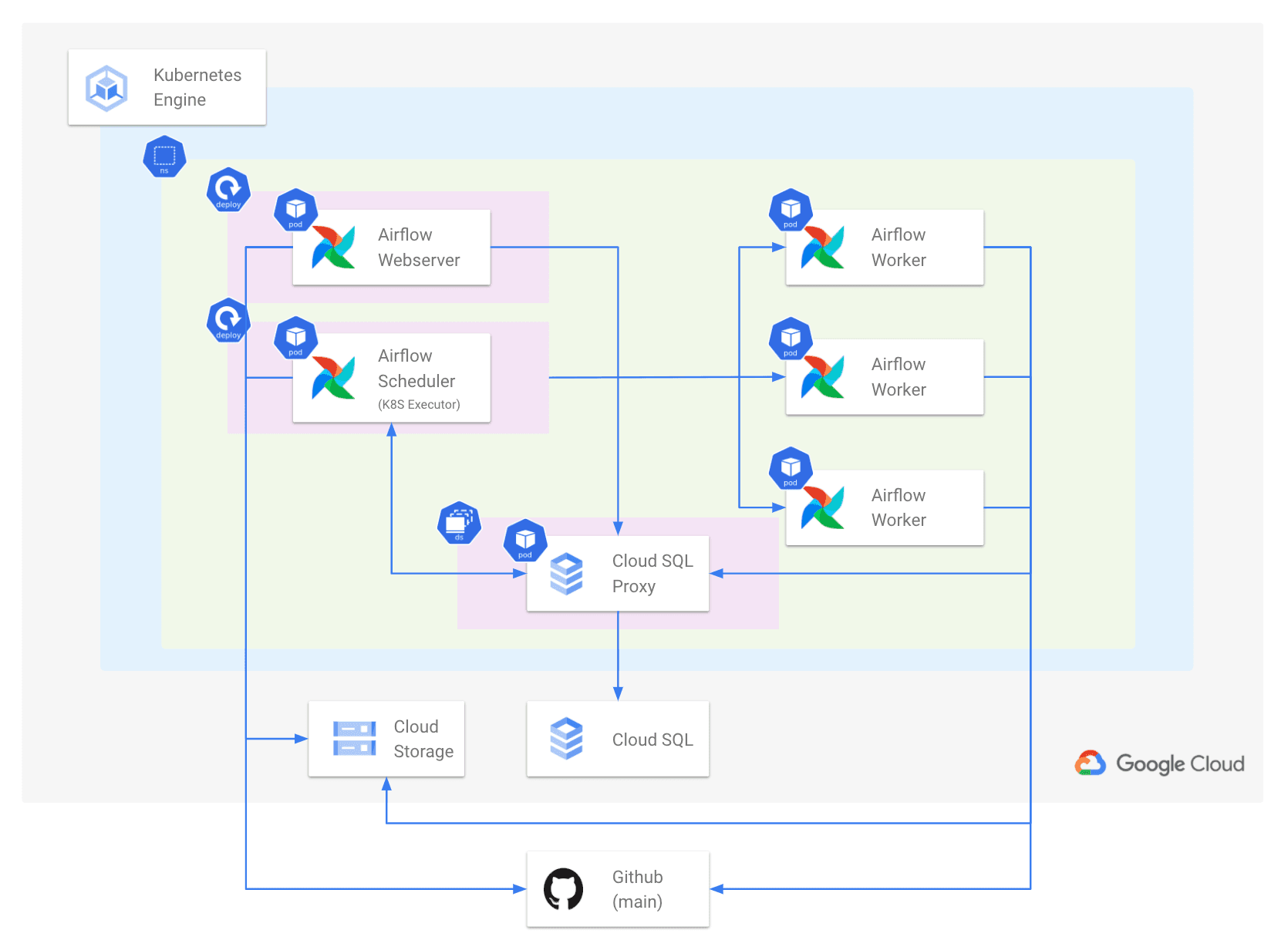Click the deploy icon beside Airflow Scheduler
The width and height of the screenshot is (1288, 947).
tap(228, 320)
